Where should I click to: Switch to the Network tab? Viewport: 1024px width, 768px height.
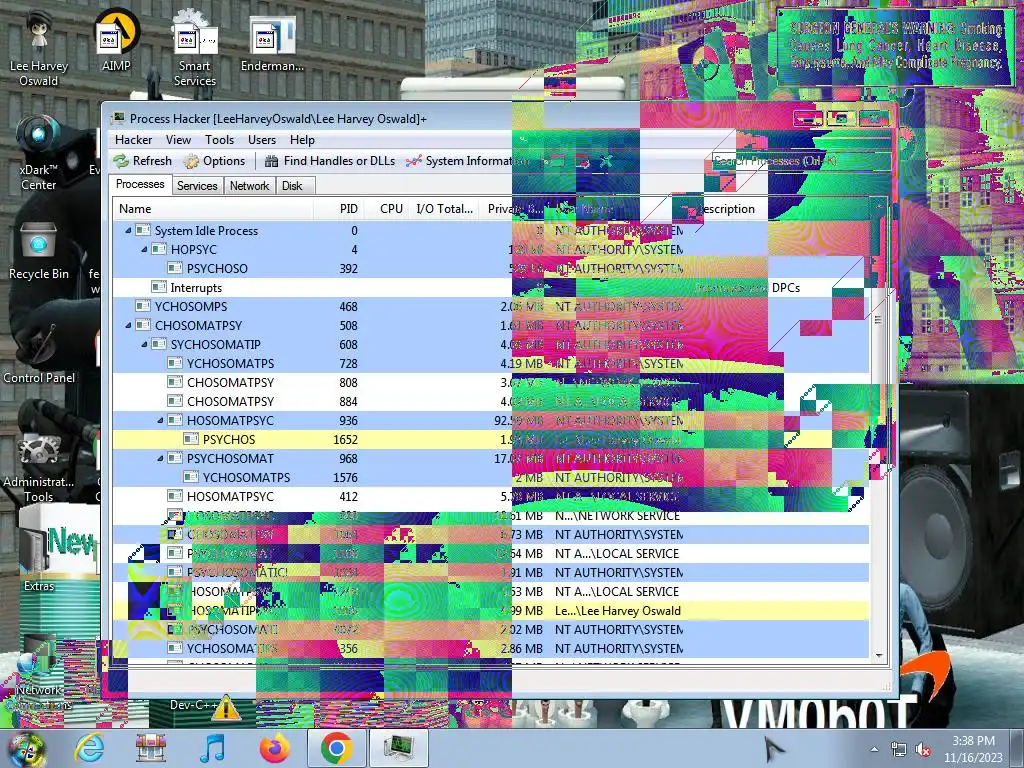[249, 186]
